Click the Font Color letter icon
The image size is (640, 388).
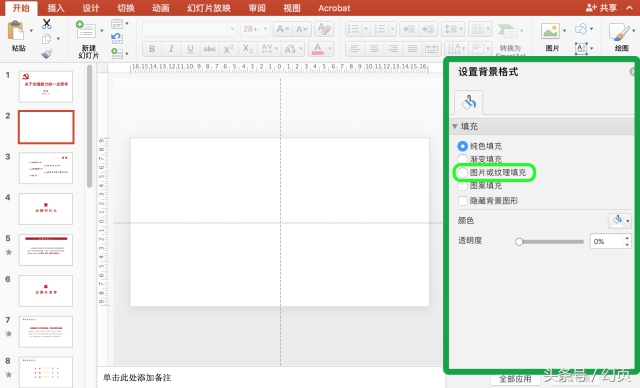pyautogui.click(x=318, y=49)
